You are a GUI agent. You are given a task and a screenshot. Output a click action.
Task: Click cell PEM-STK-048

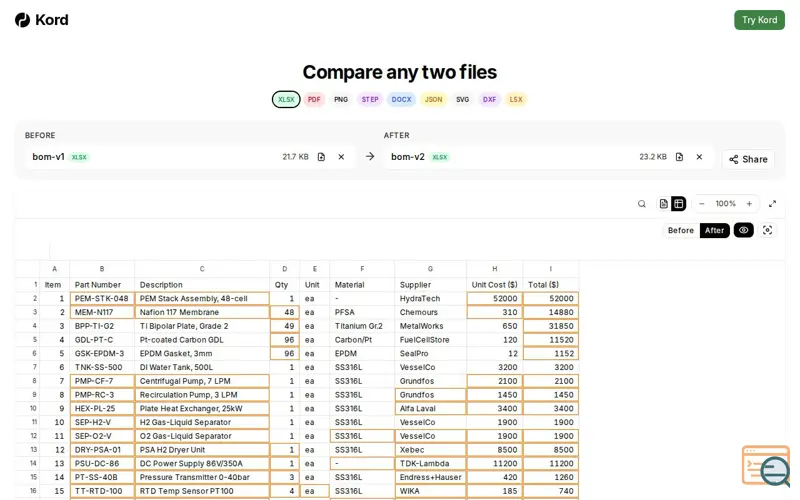(x=102, y=298)
